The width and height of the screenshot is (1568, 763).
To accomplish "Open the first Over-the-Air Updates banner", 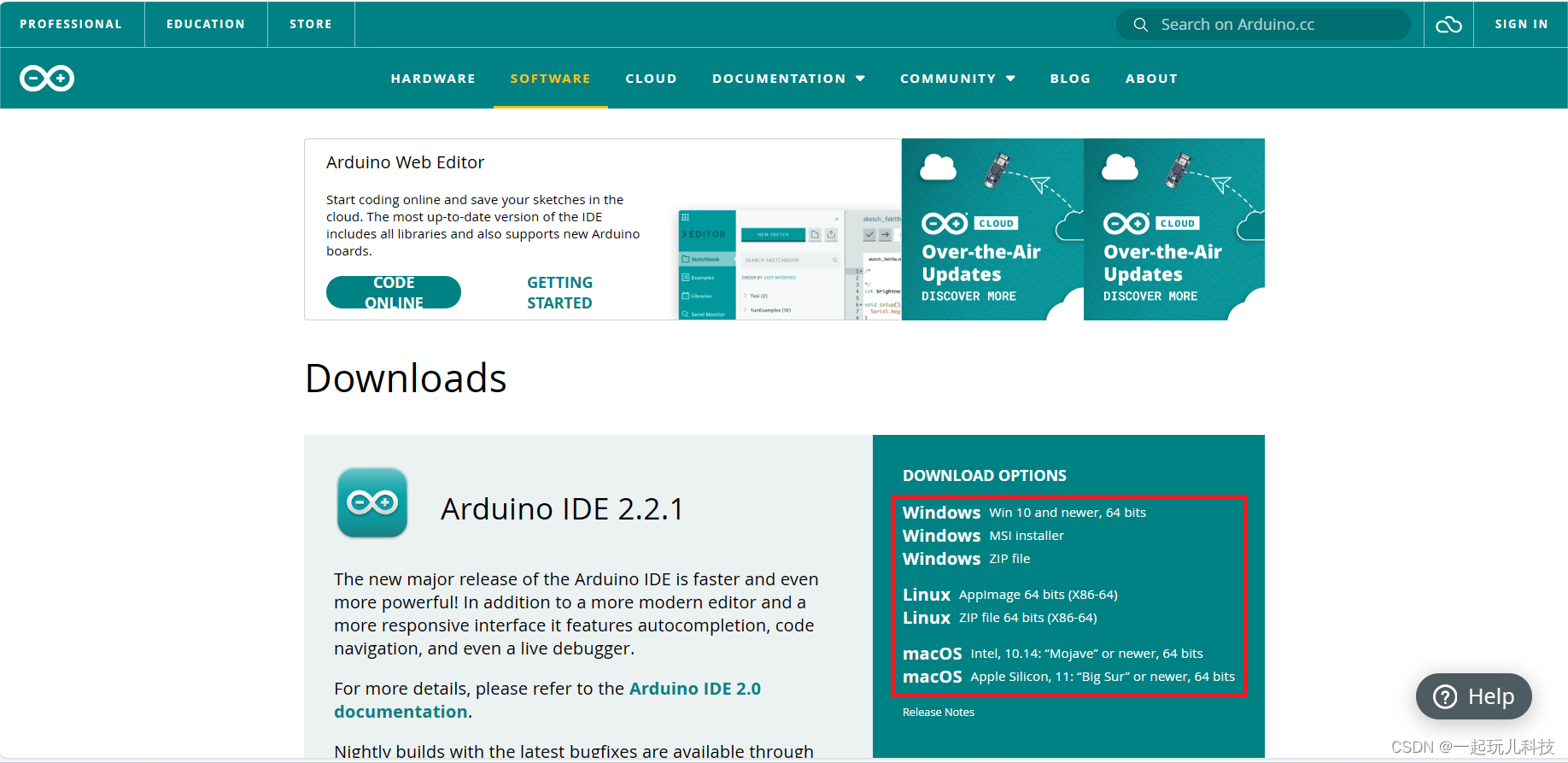I will pos(992,229).
